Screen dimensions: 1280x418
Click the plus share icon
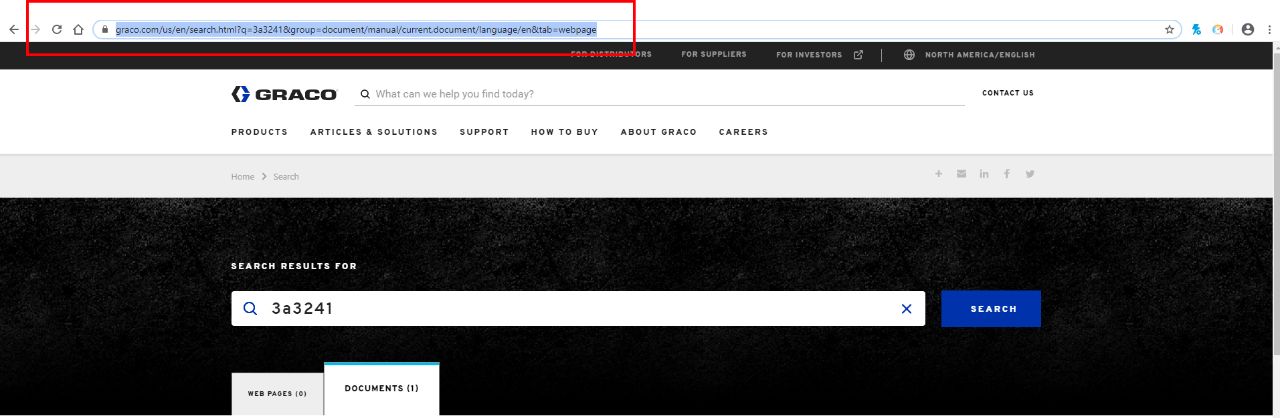coord(938,174)
